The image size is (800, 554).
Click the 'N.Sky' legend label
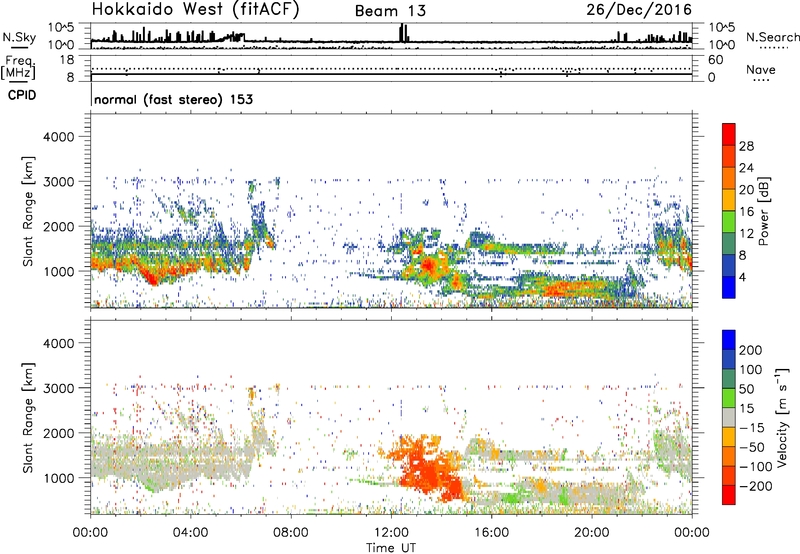pyautogui.click(x=19, y=37)
